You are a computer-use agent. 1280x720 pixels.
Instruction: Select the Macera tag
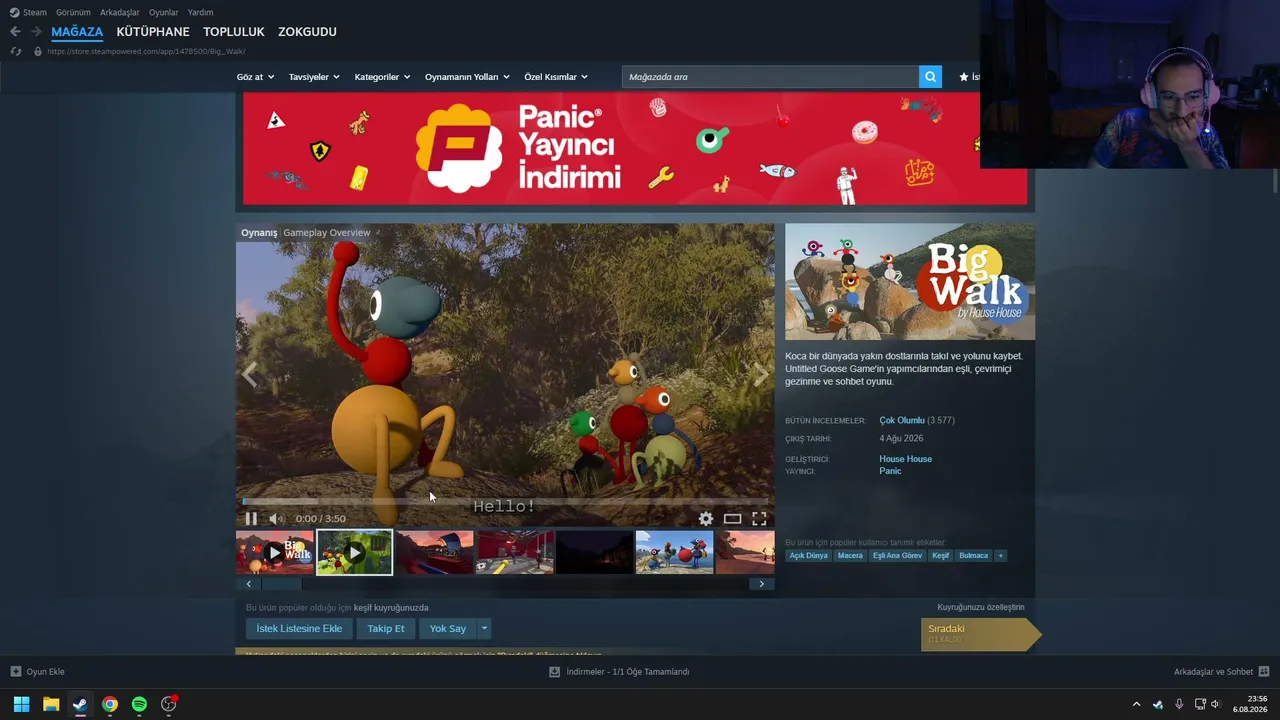tap(850, 556)
